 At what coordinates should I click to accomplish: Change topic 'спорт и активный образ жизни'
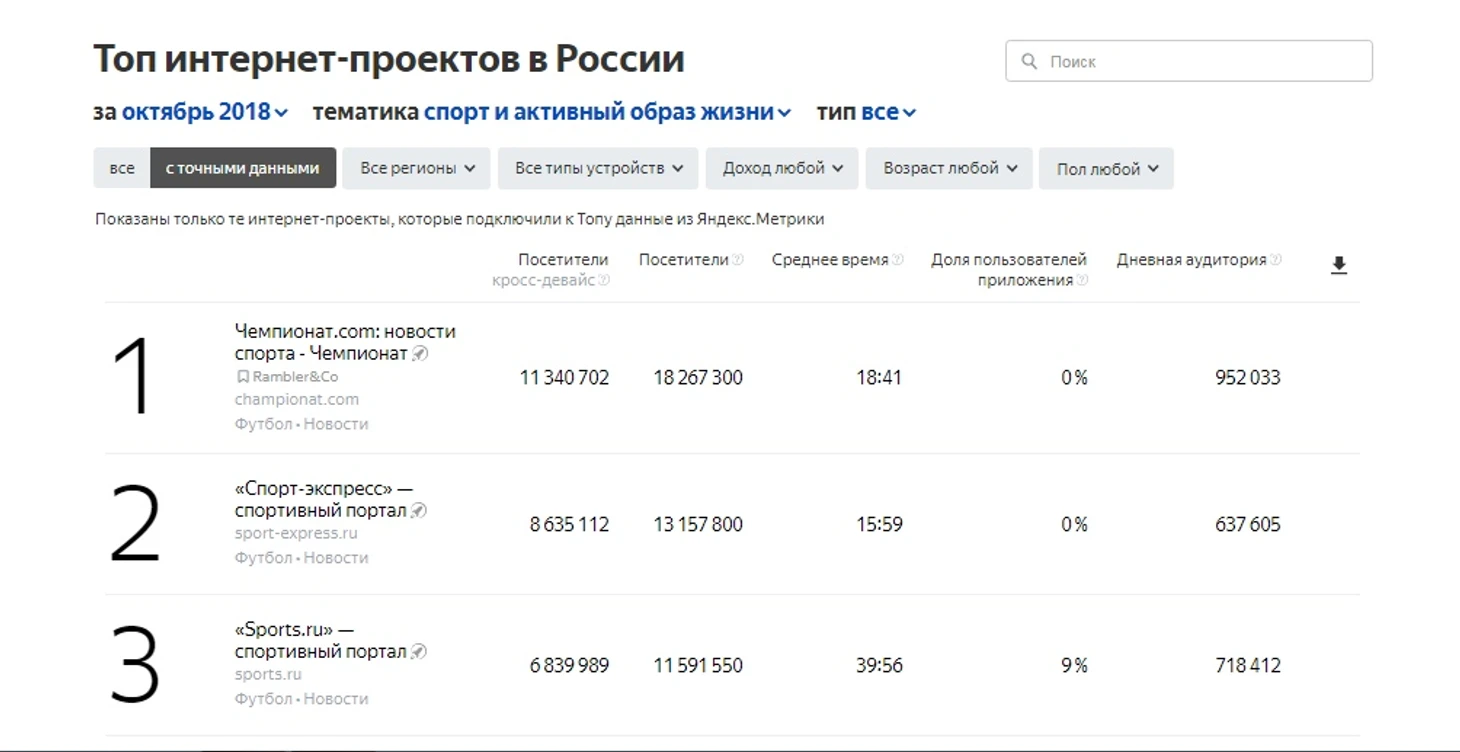tap(607, 112)
